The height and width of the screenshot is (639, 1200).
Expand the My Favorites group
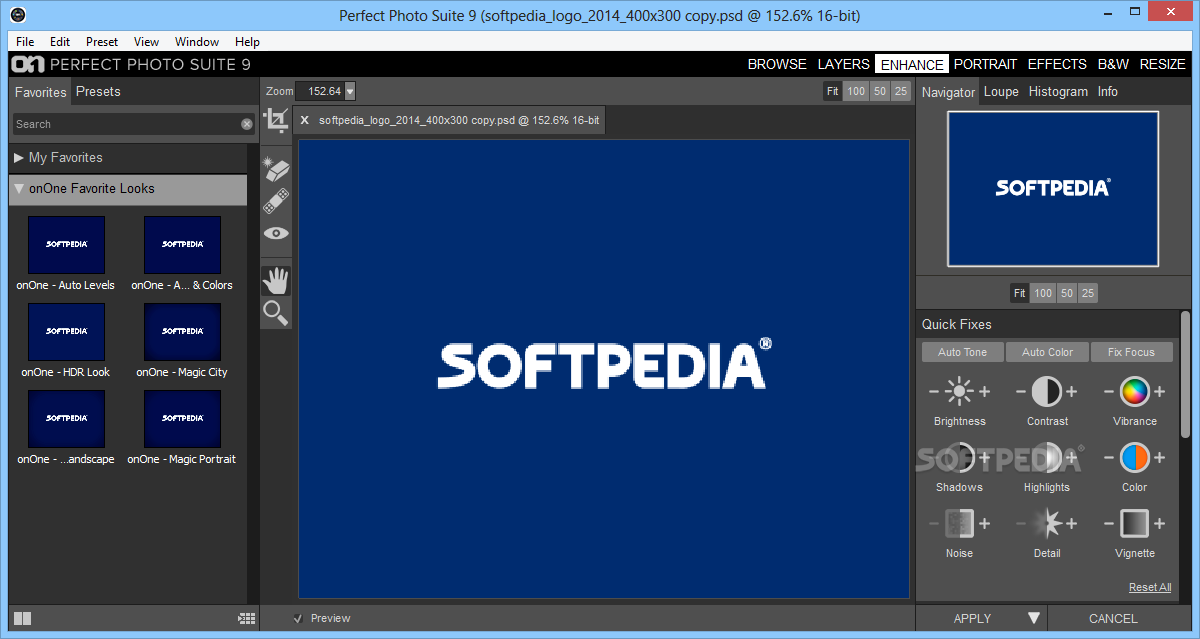(19, 158)
